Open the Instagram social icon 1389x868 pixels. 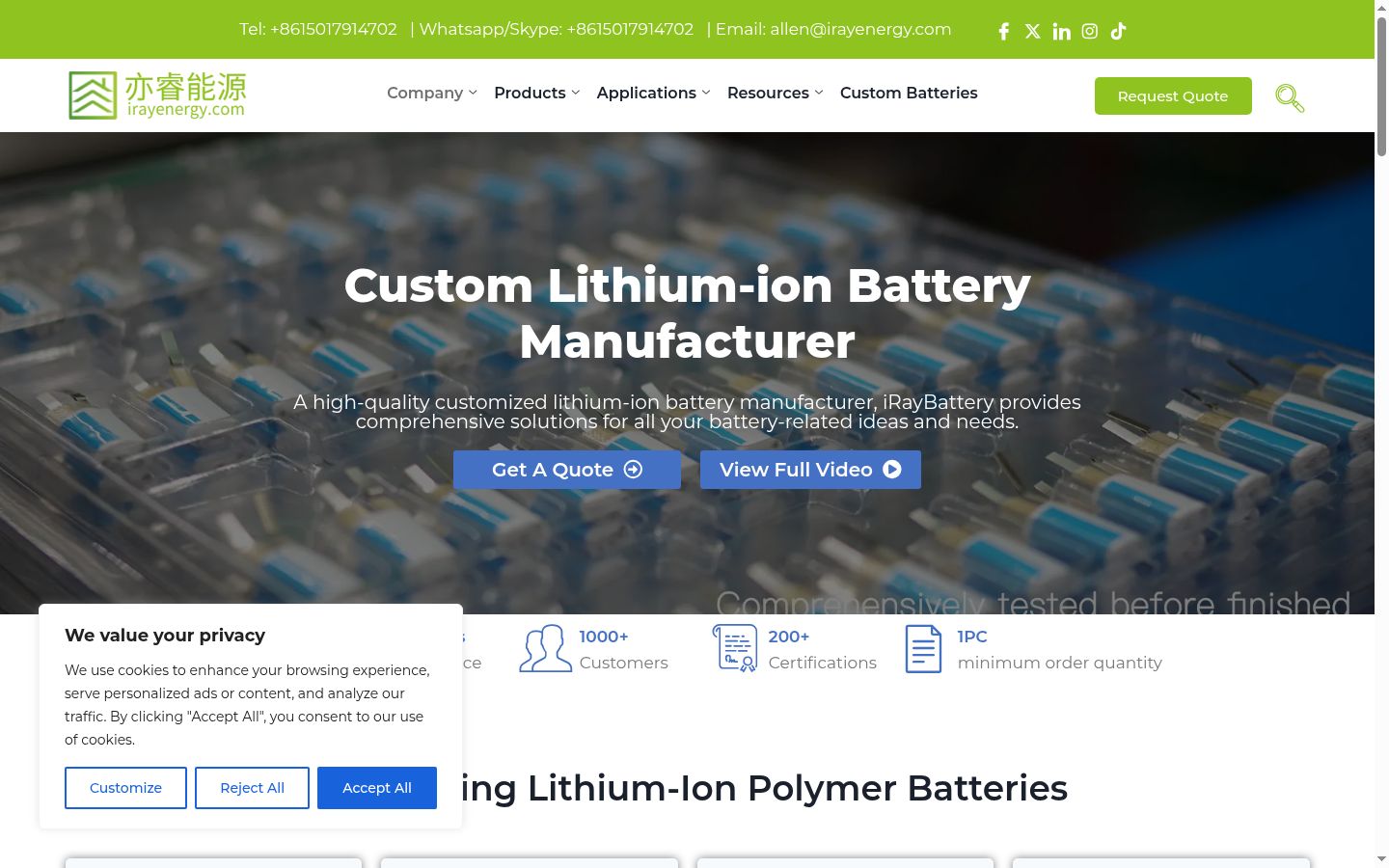[x=1090, y=31]
